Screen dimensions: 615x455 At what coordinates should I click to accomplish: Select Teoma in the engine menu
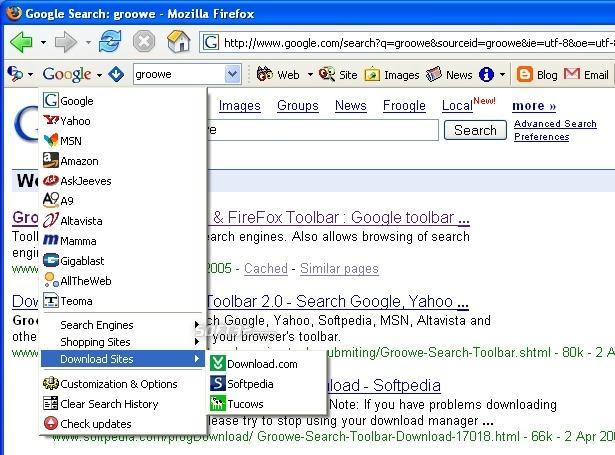pyautogui.click(x=123, y=301)
